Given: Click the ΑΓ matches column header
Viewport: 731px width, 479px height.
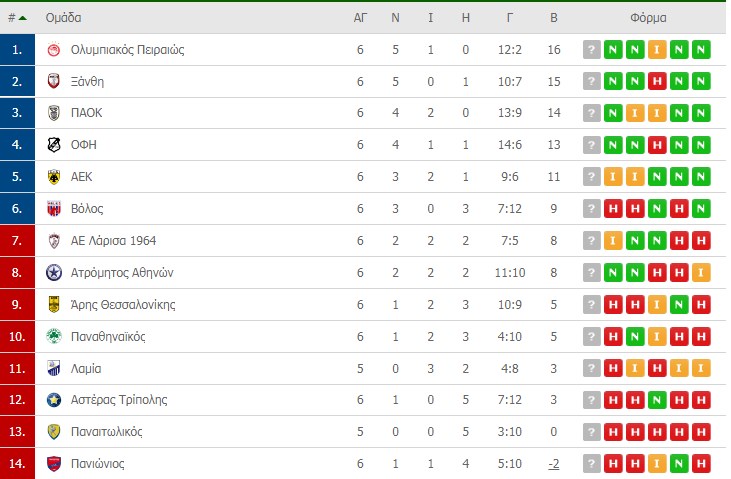Looking at the screenshot, I should 360,18.
